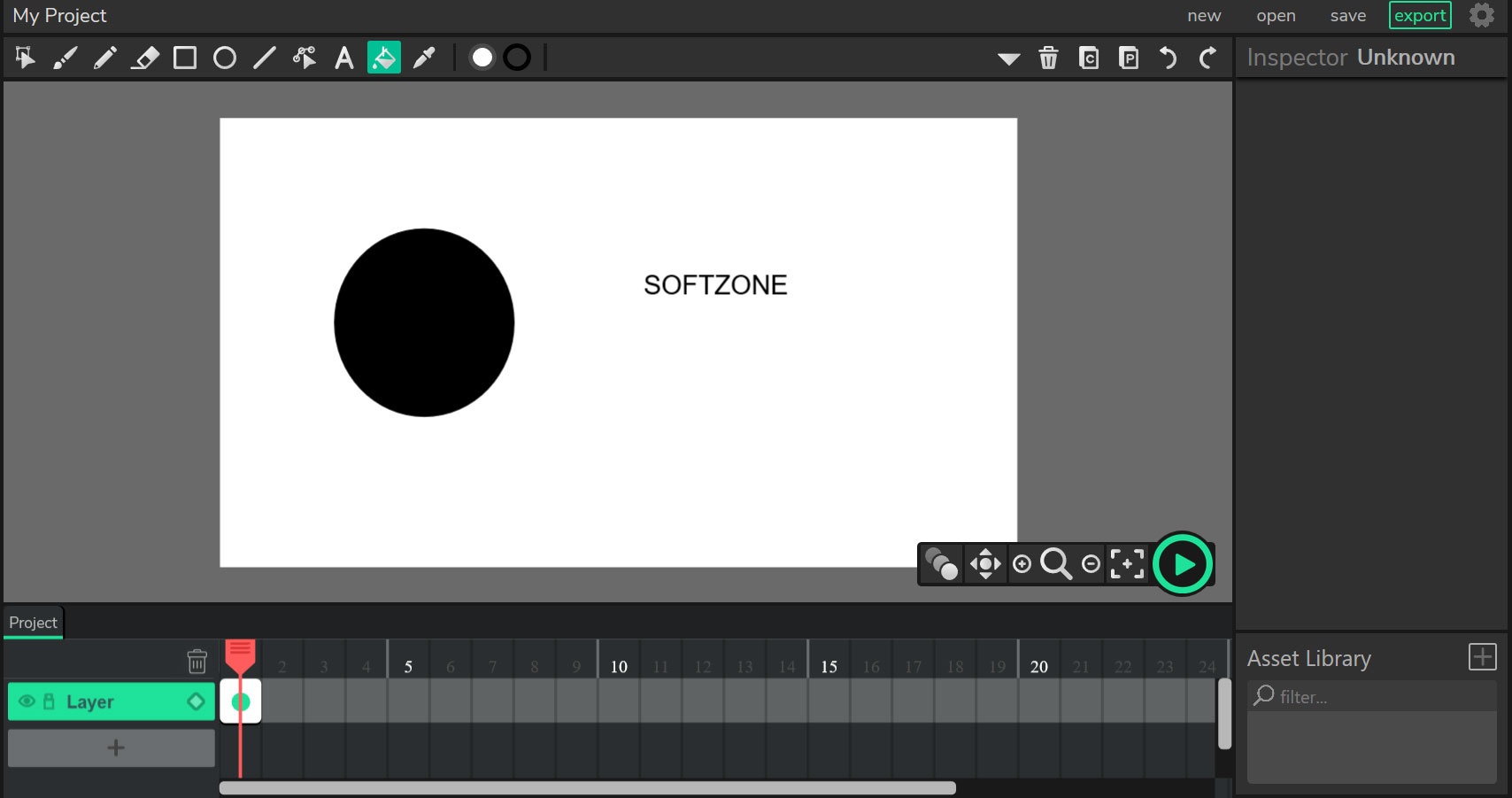Click the export button
The width and height of the screenshot is (1512, 798).
click(x=1420, y=16)
